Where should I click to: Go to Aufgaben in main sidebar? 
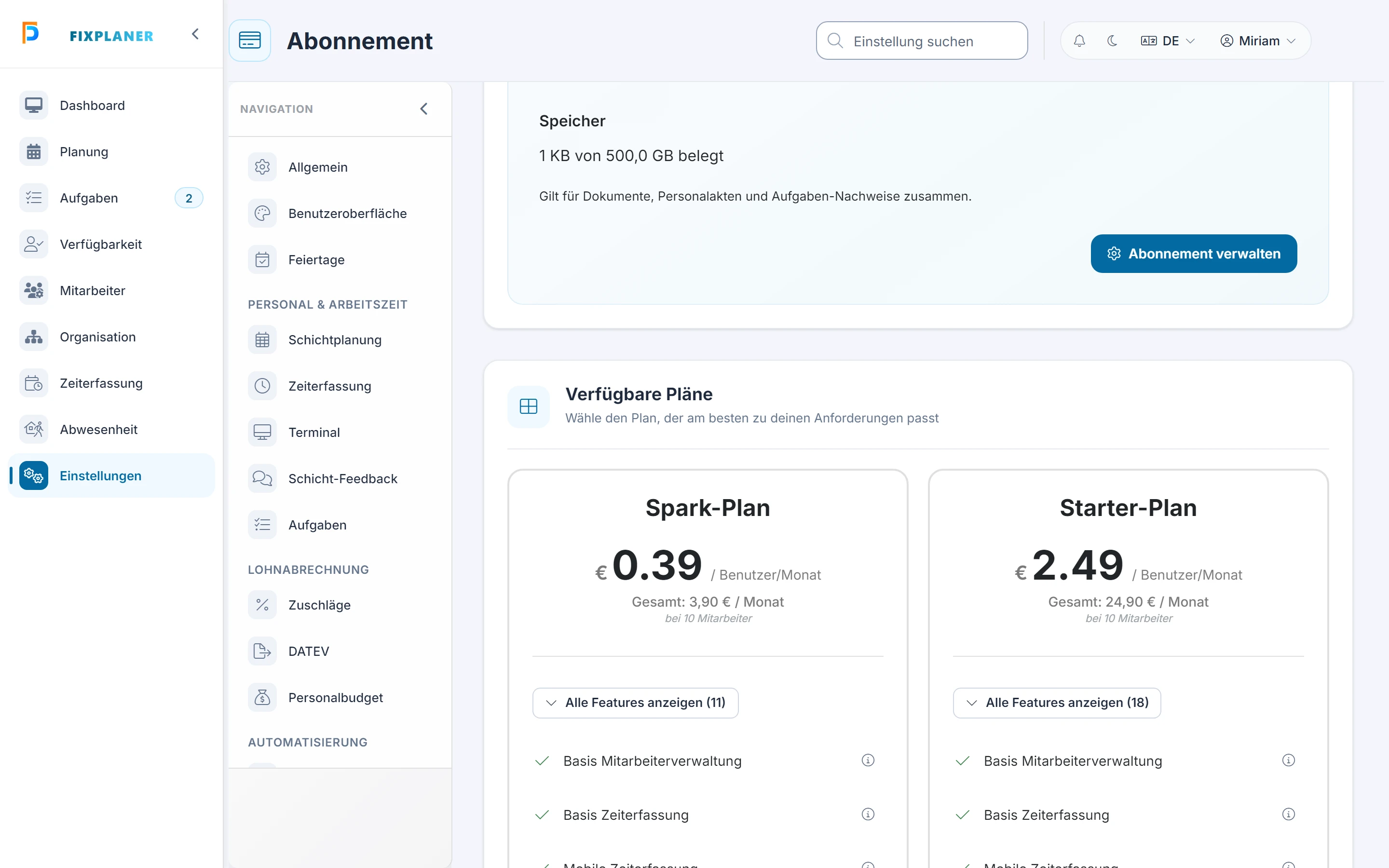[x=111, y=198]
